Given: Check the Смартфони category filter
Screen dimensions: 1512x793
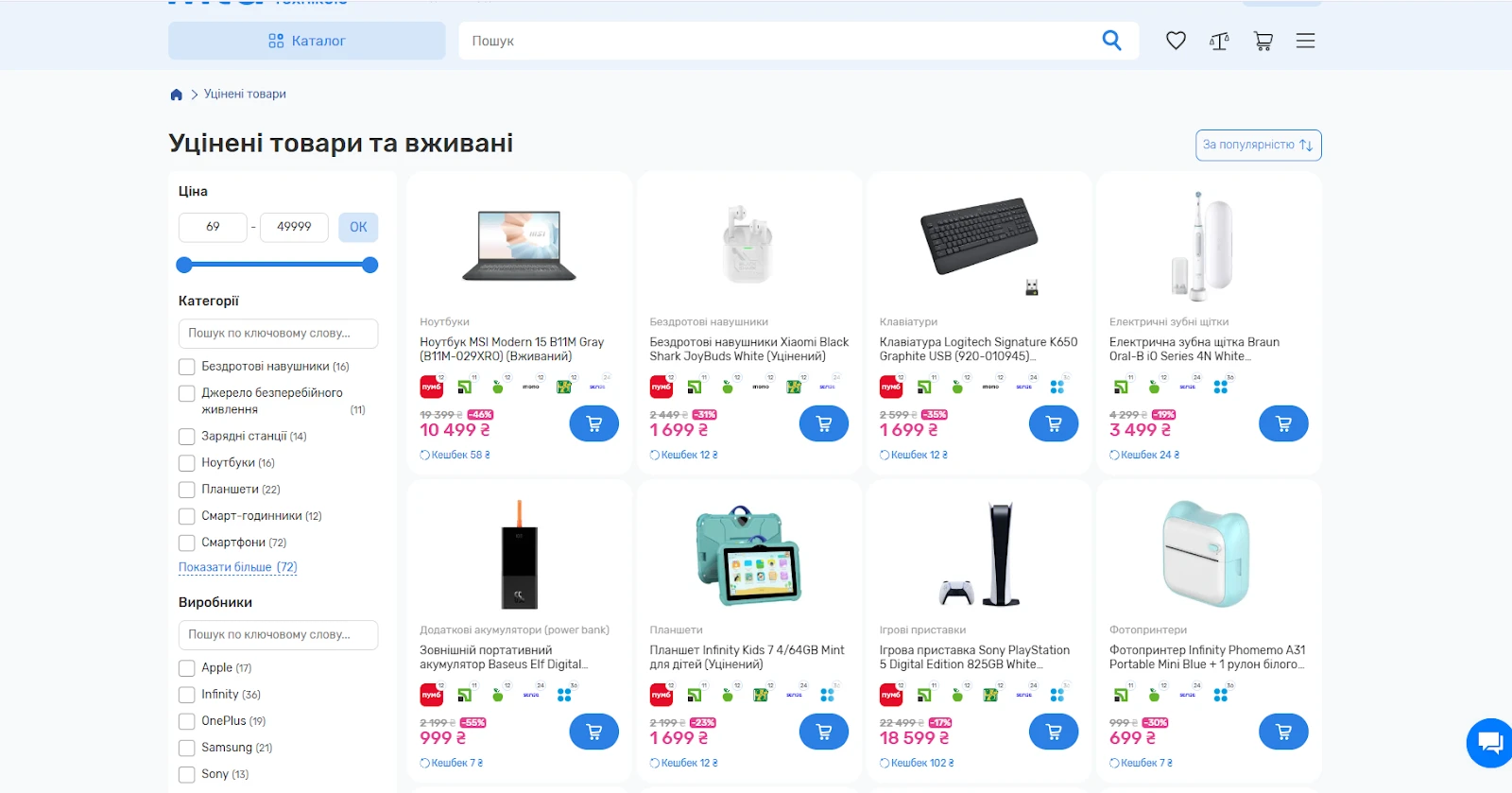Looking at the screenshot, I should coord(187,543).
